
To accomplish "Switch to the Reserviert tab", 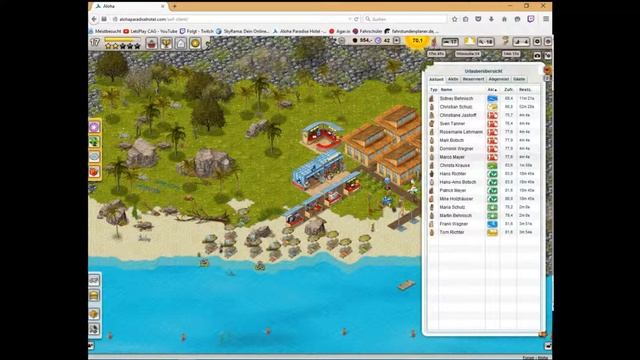I will [x=473, y=79].
